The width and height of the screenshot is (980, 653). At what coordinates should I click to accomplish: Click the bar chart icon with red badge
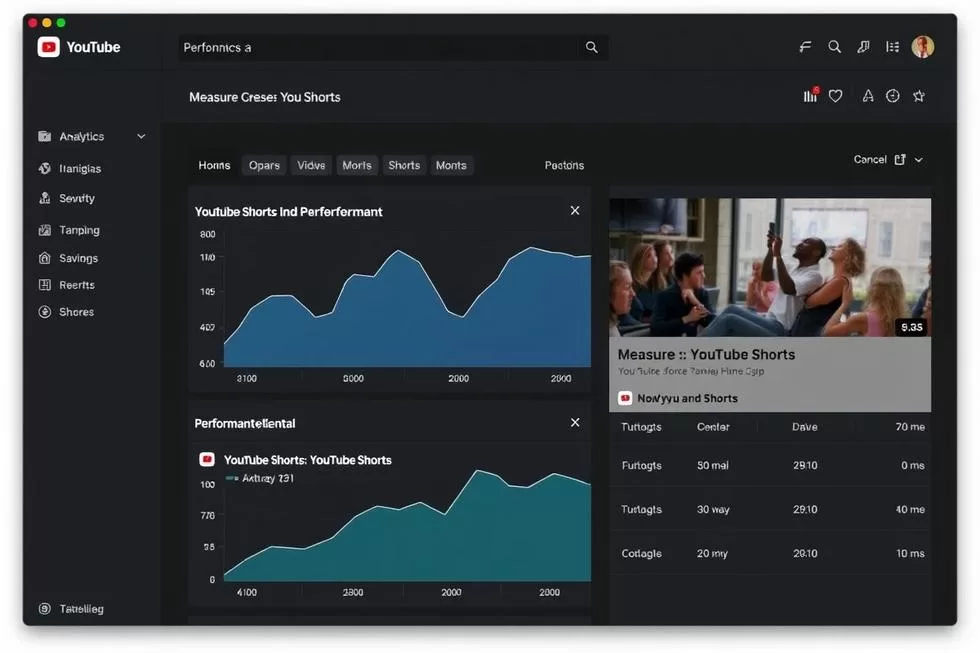coord(810,95)
